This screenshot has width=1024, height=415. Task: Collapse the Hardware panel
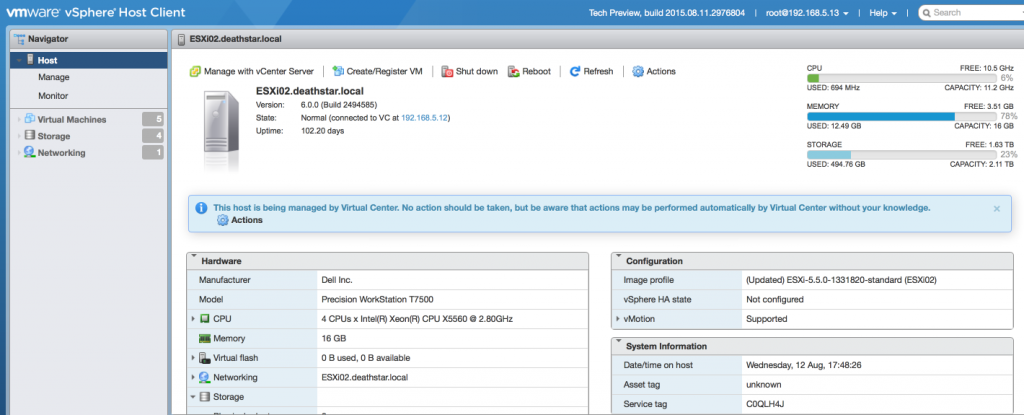pyautogui.click(x=193, y=257)
